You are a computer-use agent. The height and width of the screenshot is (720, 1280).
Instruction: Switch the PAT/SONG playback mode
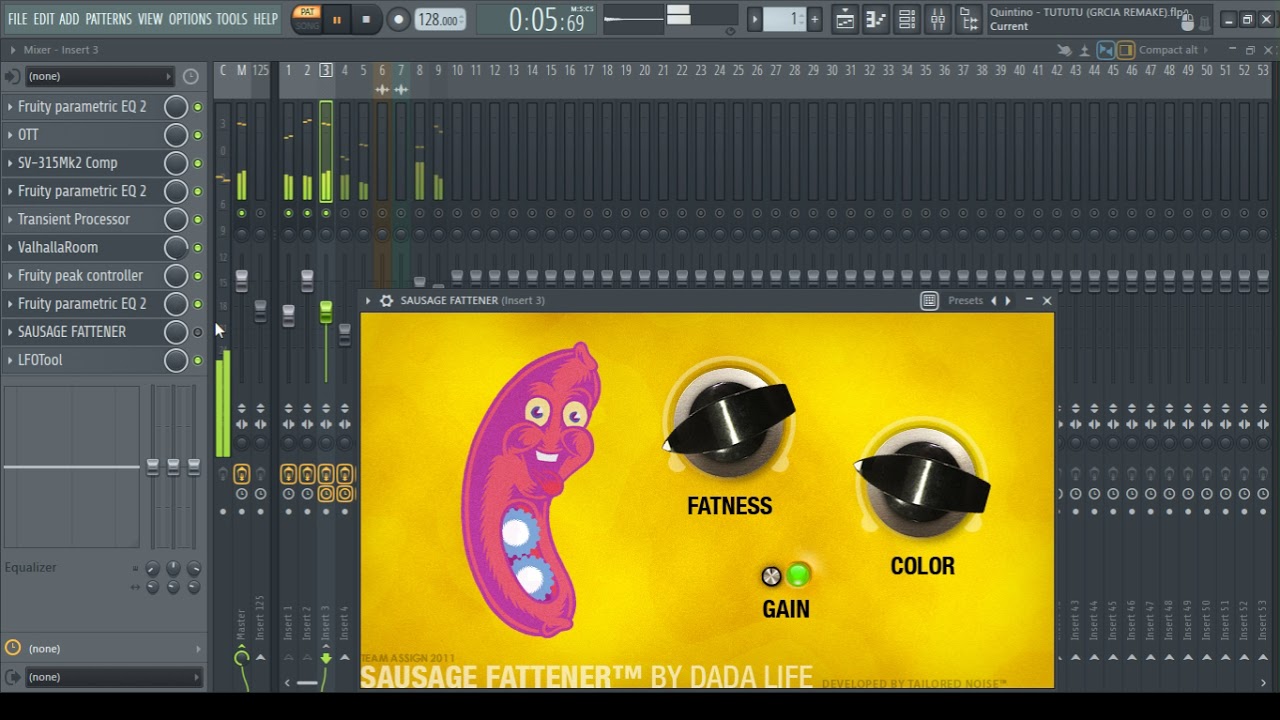[307, 18]
